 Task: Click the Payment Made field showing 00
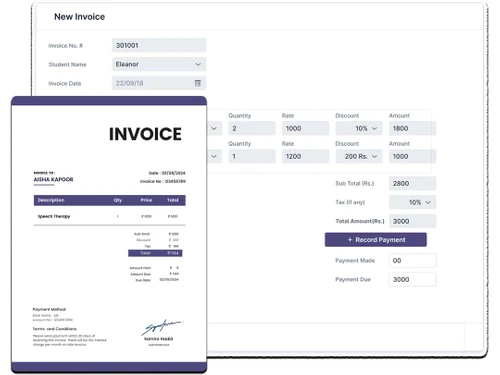pos(412,260)
